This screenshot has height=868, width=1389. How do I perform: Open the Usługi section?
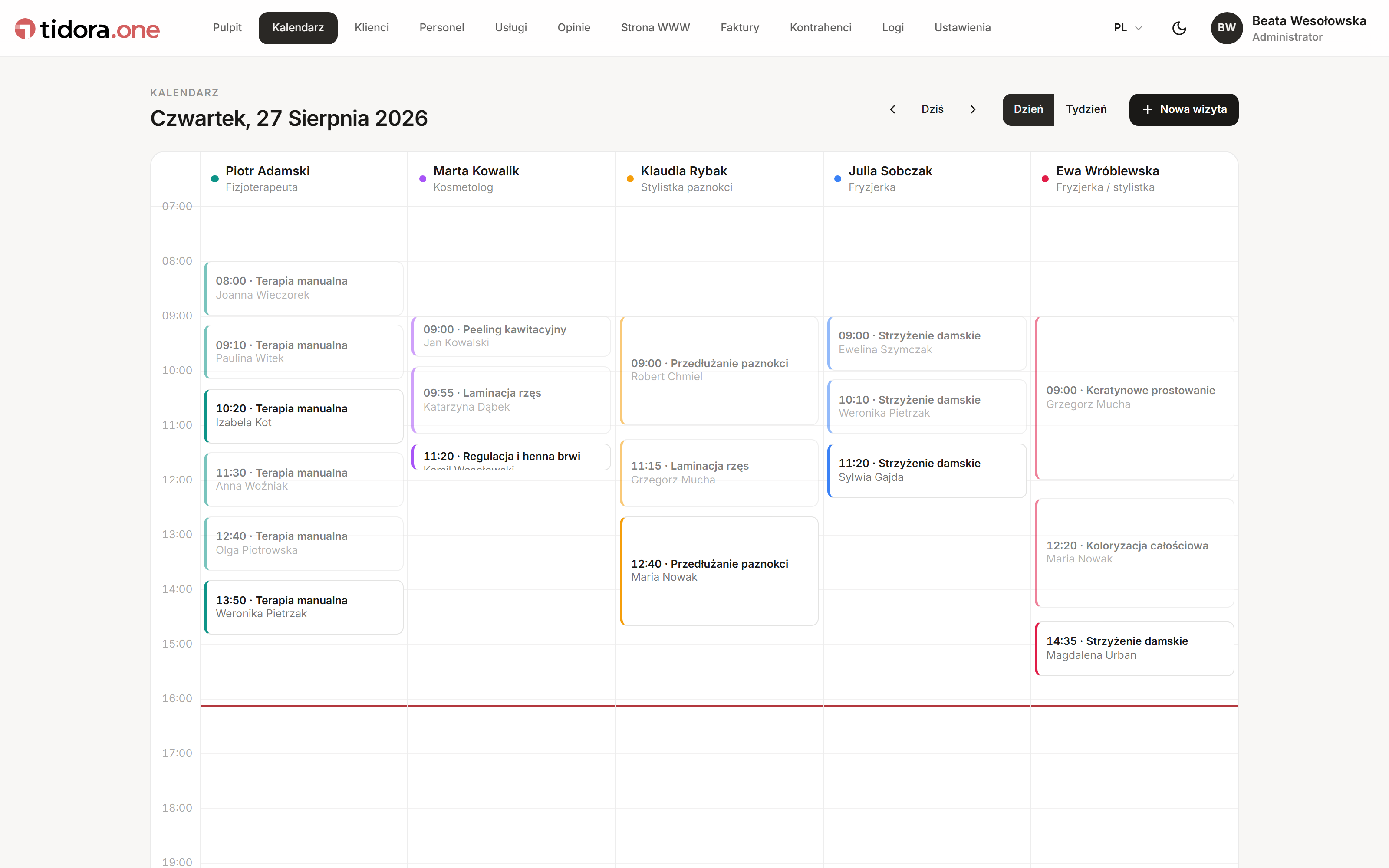(x=511, y=28)
